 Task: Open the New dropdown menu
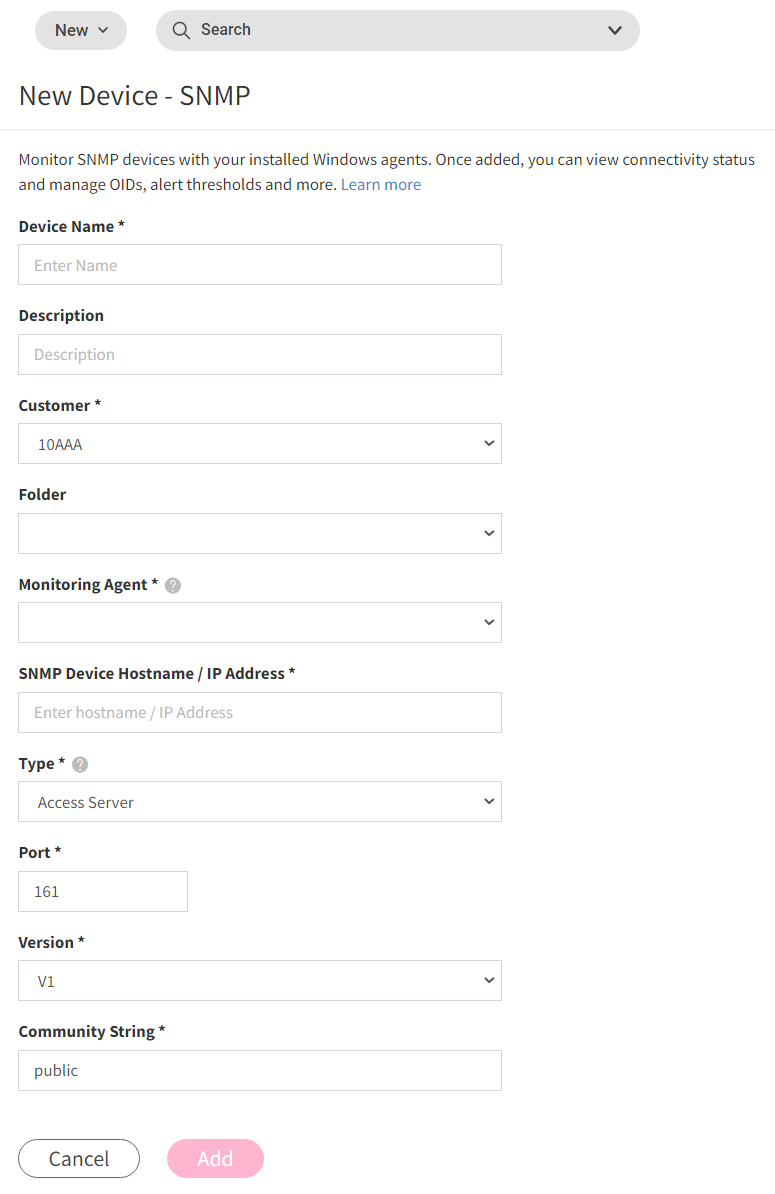tap(81, 30)
